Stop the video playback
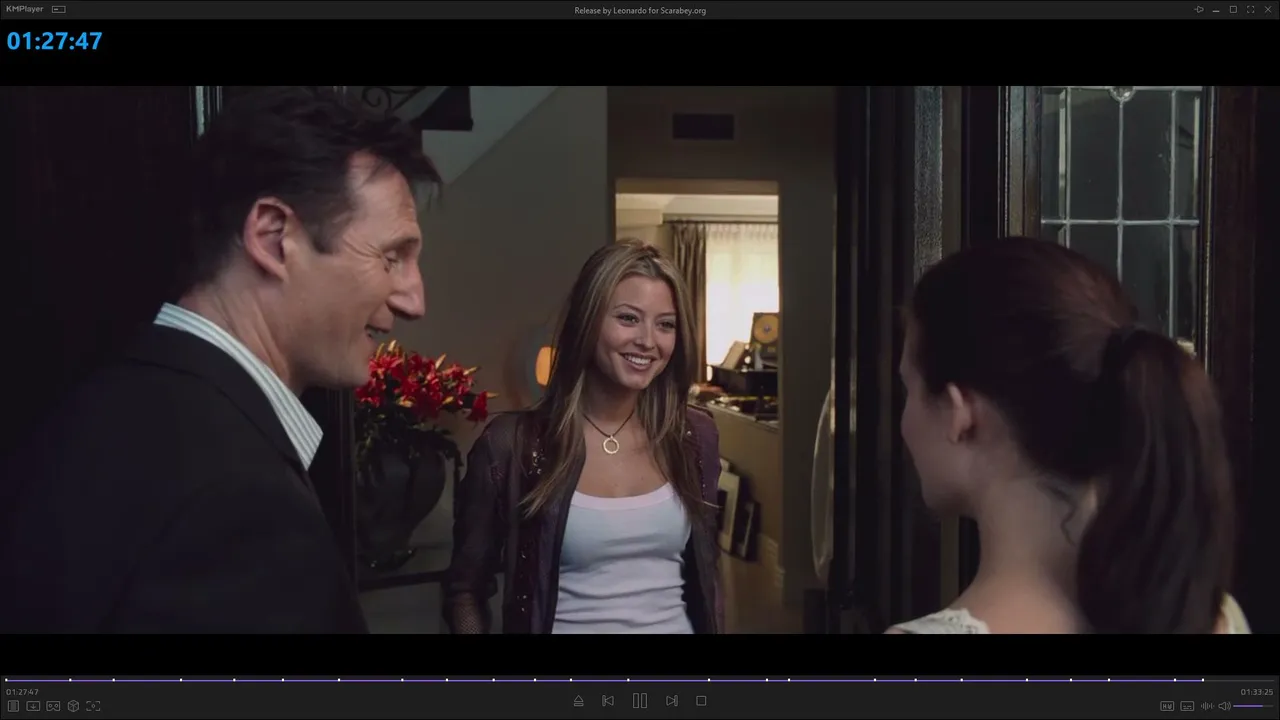 701,701
